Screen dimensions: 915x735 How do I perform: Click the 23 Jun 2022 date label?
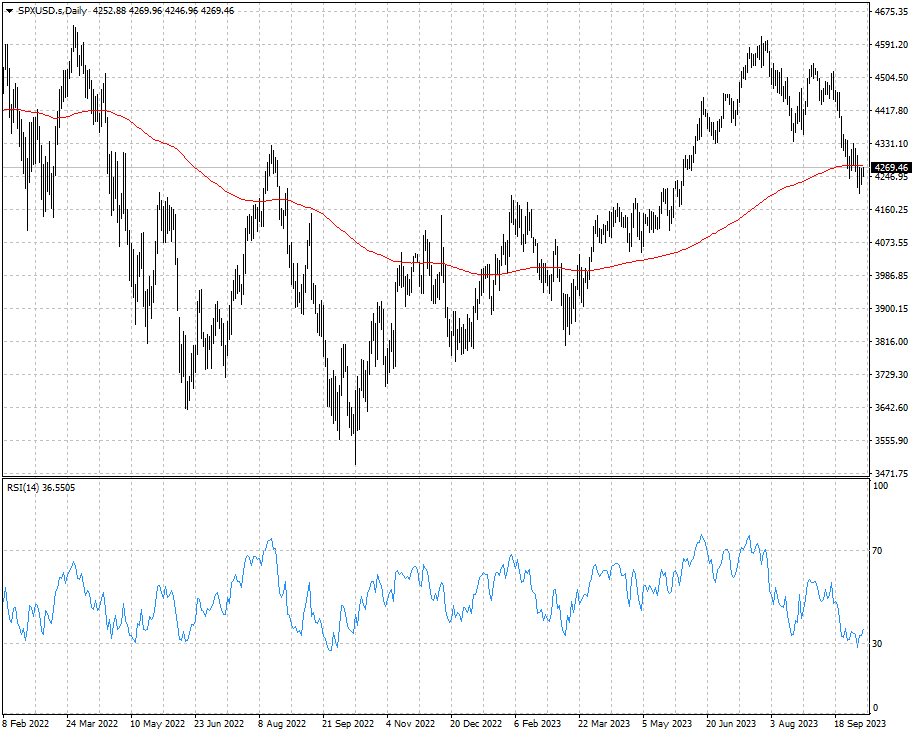pos(219,724)
